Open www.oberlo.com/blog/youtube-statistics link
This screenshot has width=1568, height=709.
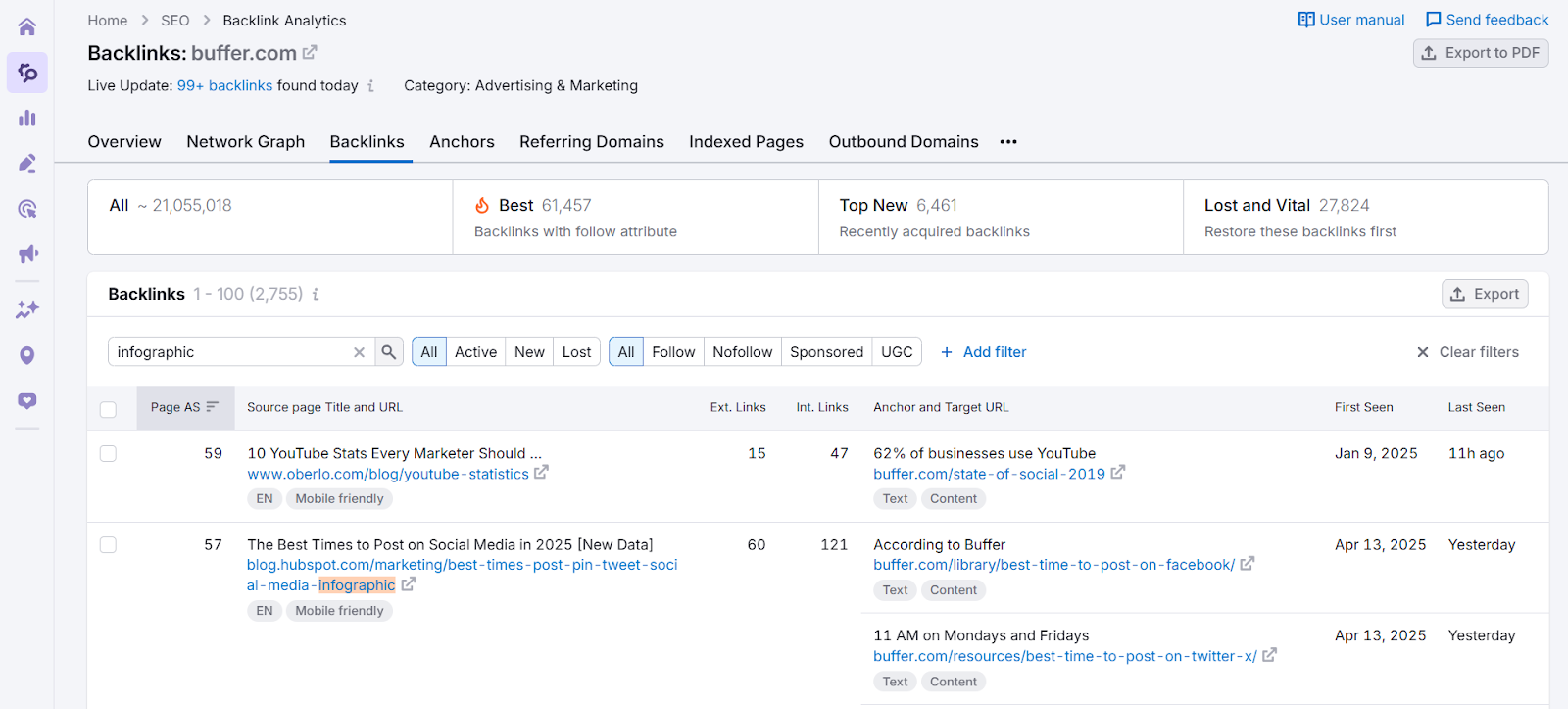point(388,474)
